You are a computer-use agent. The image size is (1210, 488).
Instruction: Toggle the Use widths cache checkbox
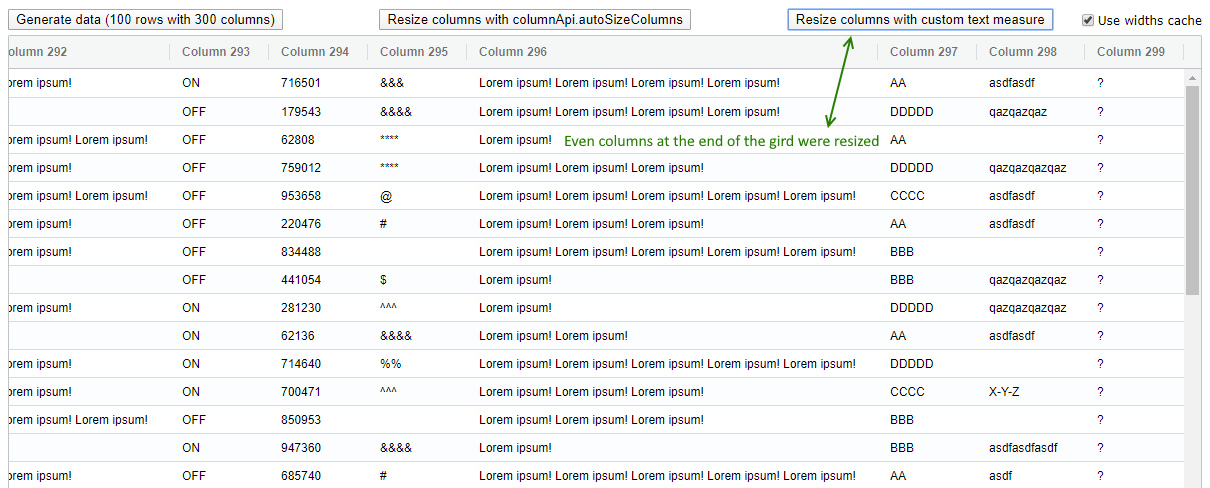tap(1088, 20)
